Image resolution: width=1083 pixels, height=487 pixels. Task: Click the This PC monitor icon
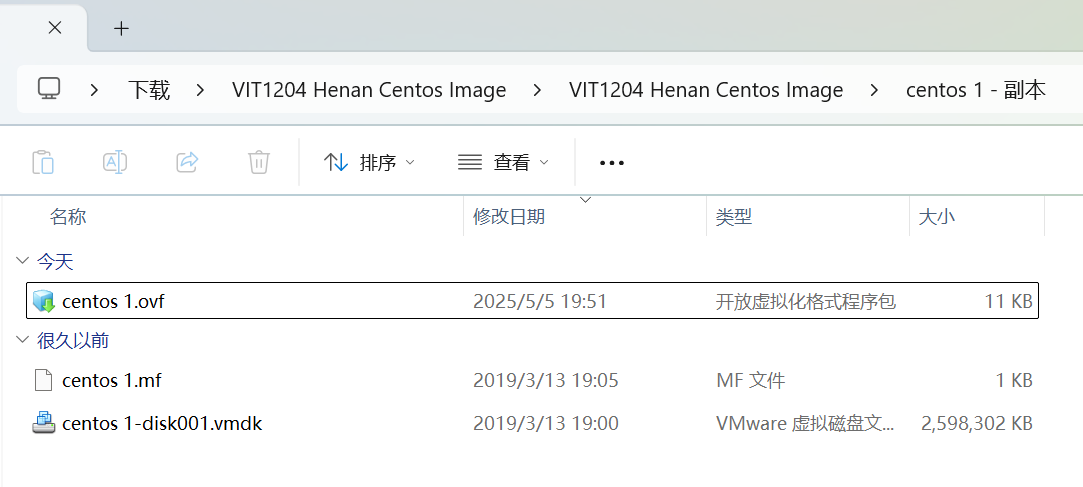pyautogui.click(x=49, y=89)
